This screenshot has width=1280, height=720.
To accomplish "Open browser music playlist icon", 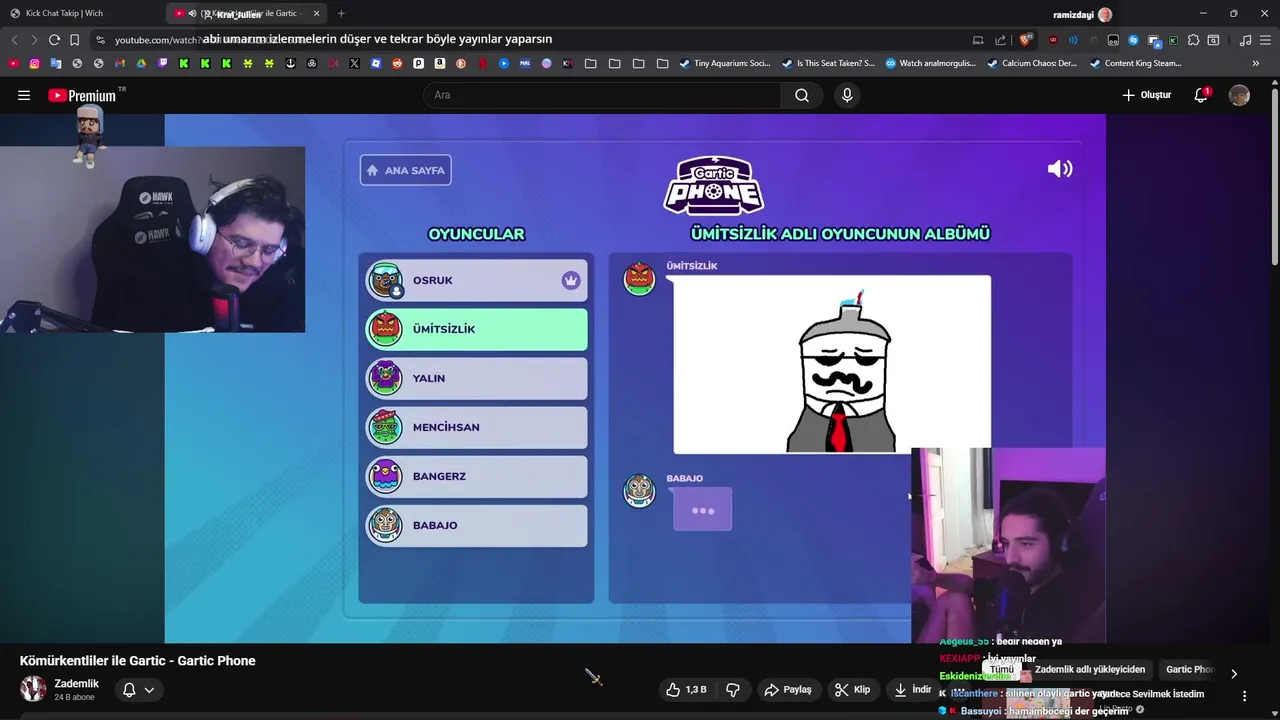I will click(x=1245, y=40).
